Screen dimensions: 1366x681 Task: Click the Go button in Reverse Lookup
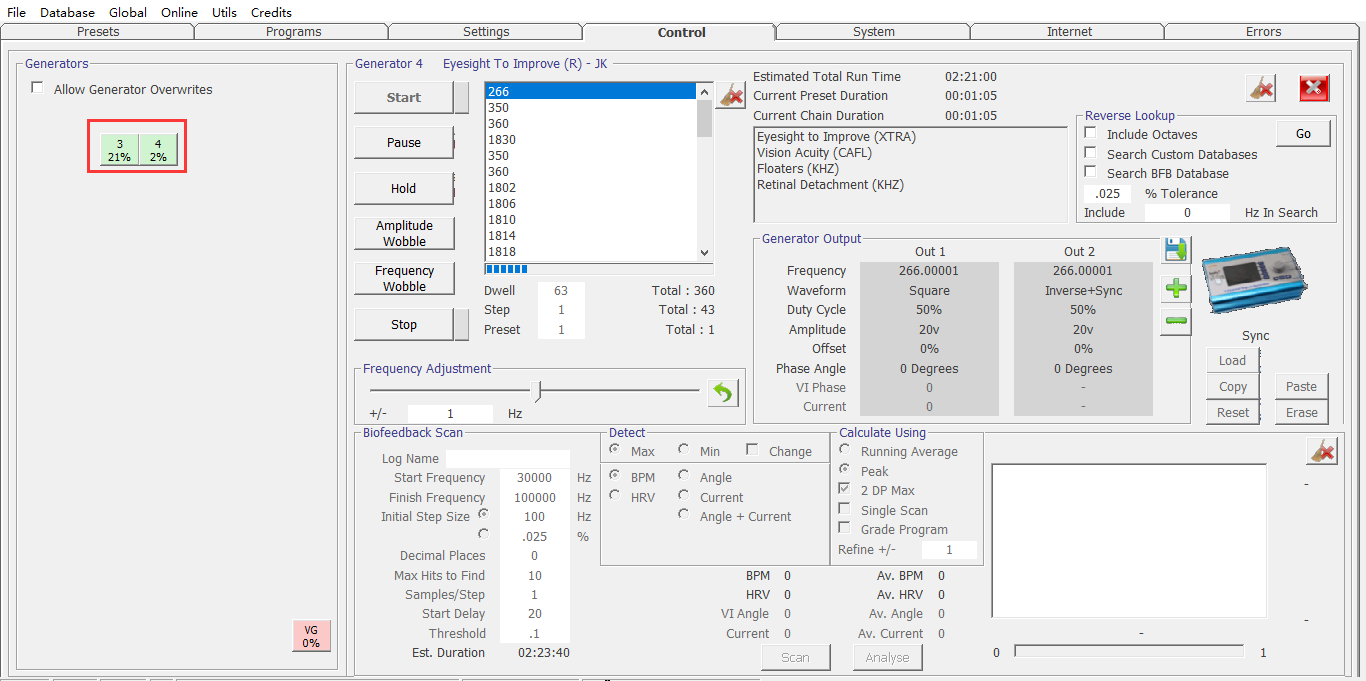[x=1303, y=133]
